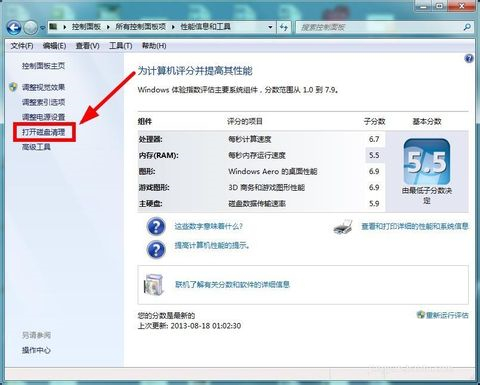Click the software box icon in online info panel
This screenshot has width=480, height=385.
point(154,285)
